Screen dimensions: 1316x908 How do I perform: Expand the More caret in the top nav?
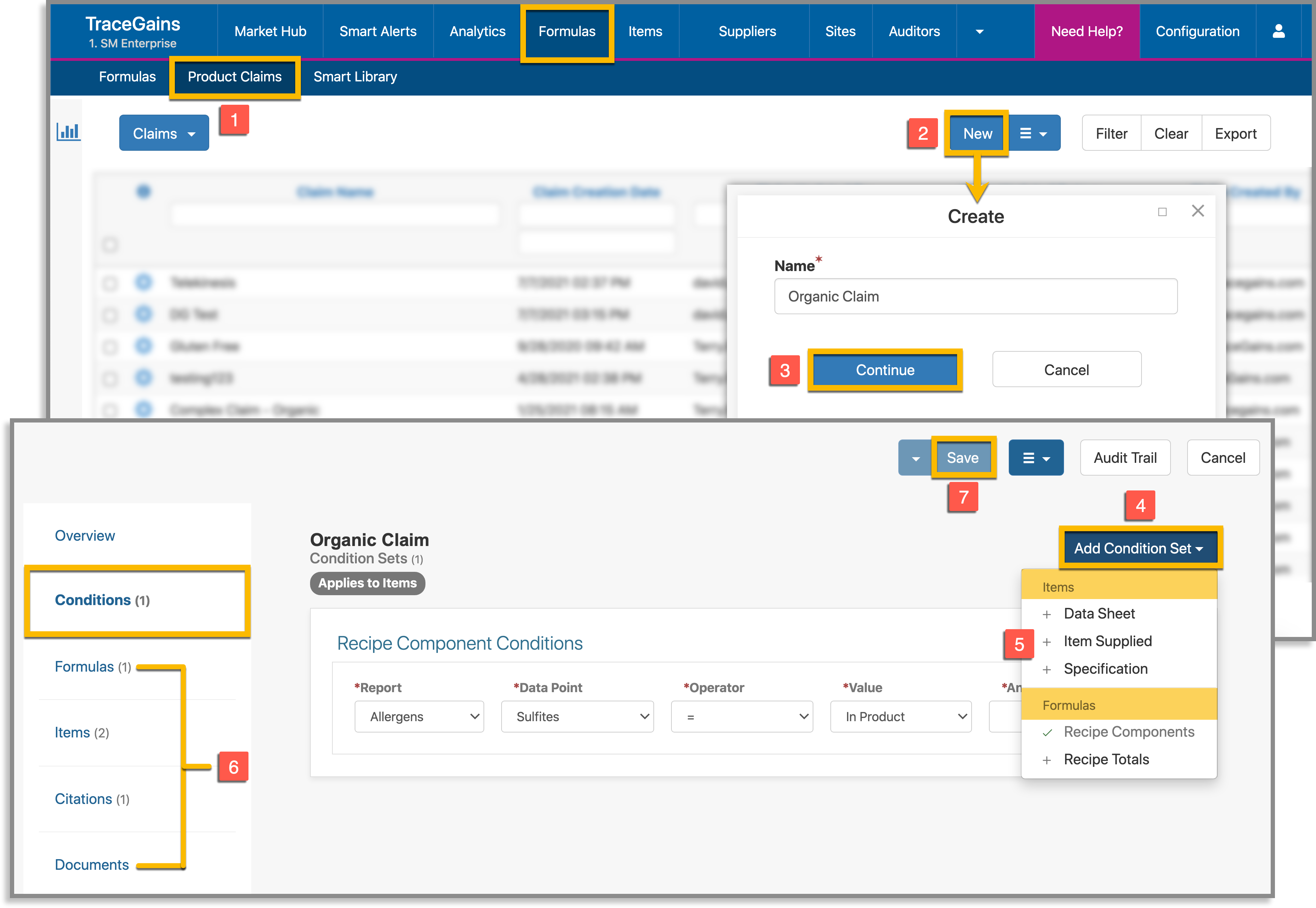tap(980, 32)
